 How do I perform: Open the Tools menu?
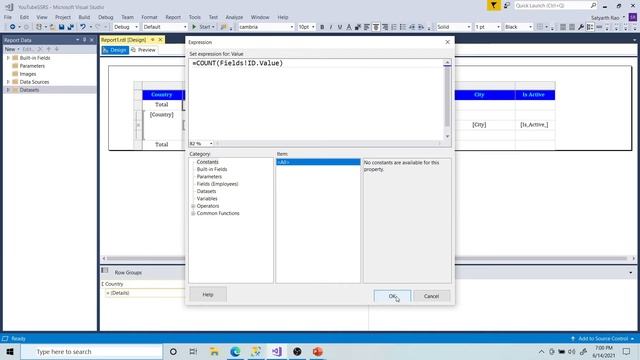pos(195,17)
